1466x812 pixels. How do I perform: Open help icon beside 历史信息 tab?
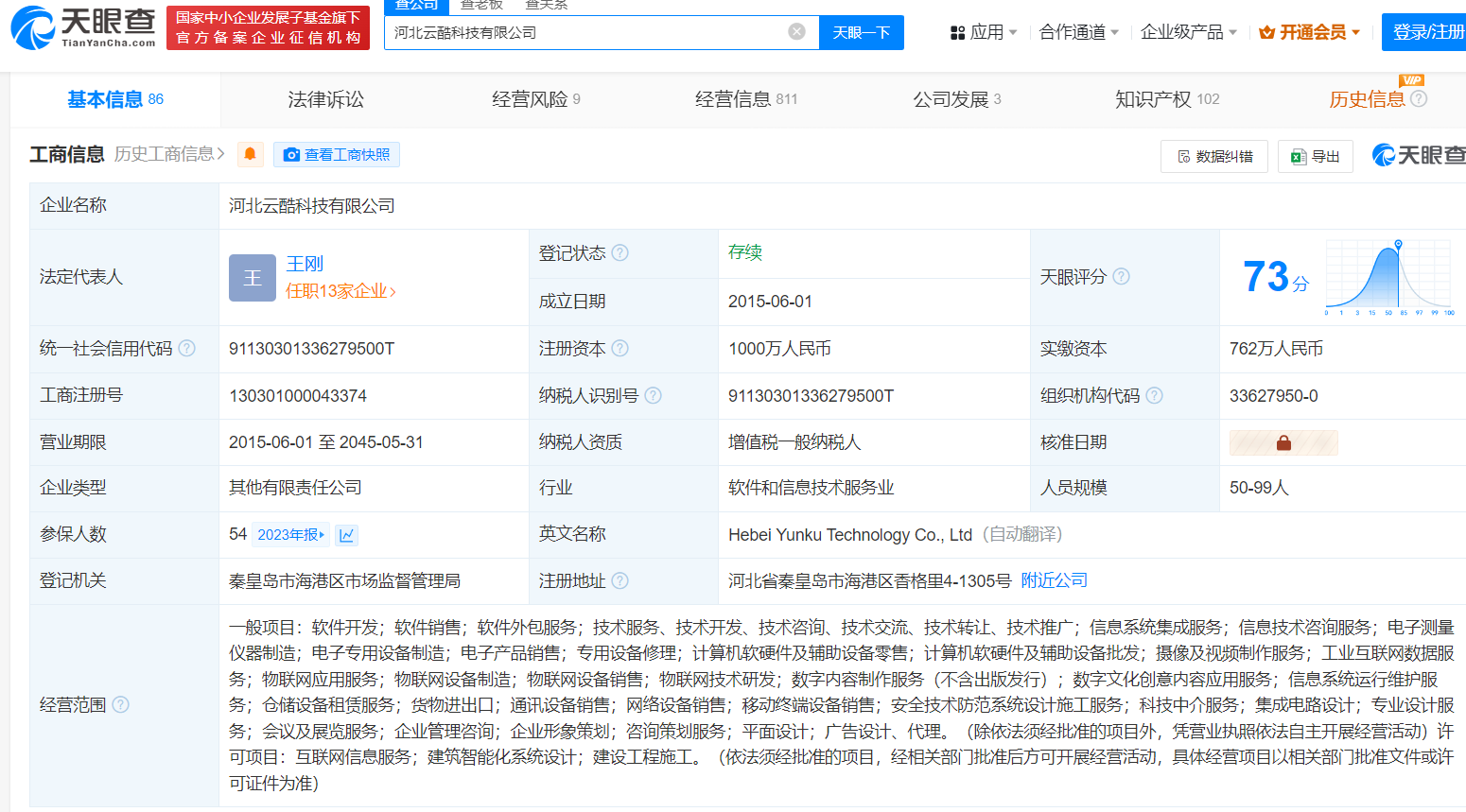point(1419,98)
